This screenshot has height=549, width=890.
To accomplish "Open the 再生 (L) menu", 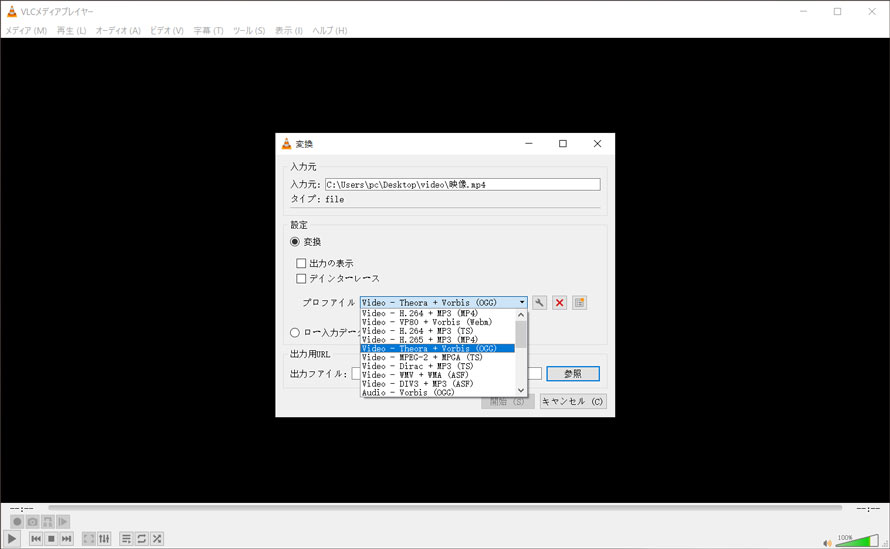I will click(72, 30).
